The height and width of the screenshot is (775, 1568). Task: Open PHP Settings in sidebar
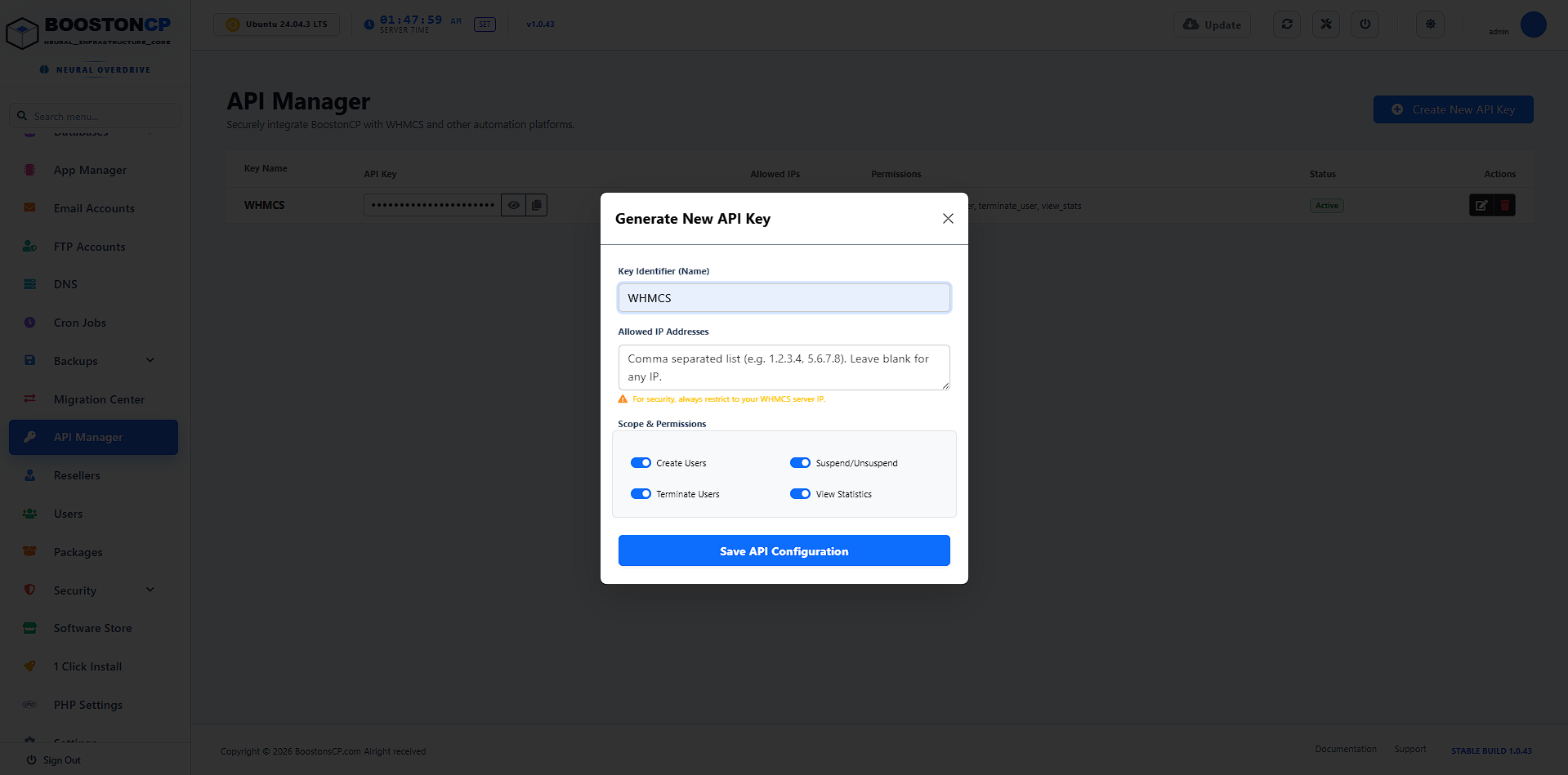[88, 705]
